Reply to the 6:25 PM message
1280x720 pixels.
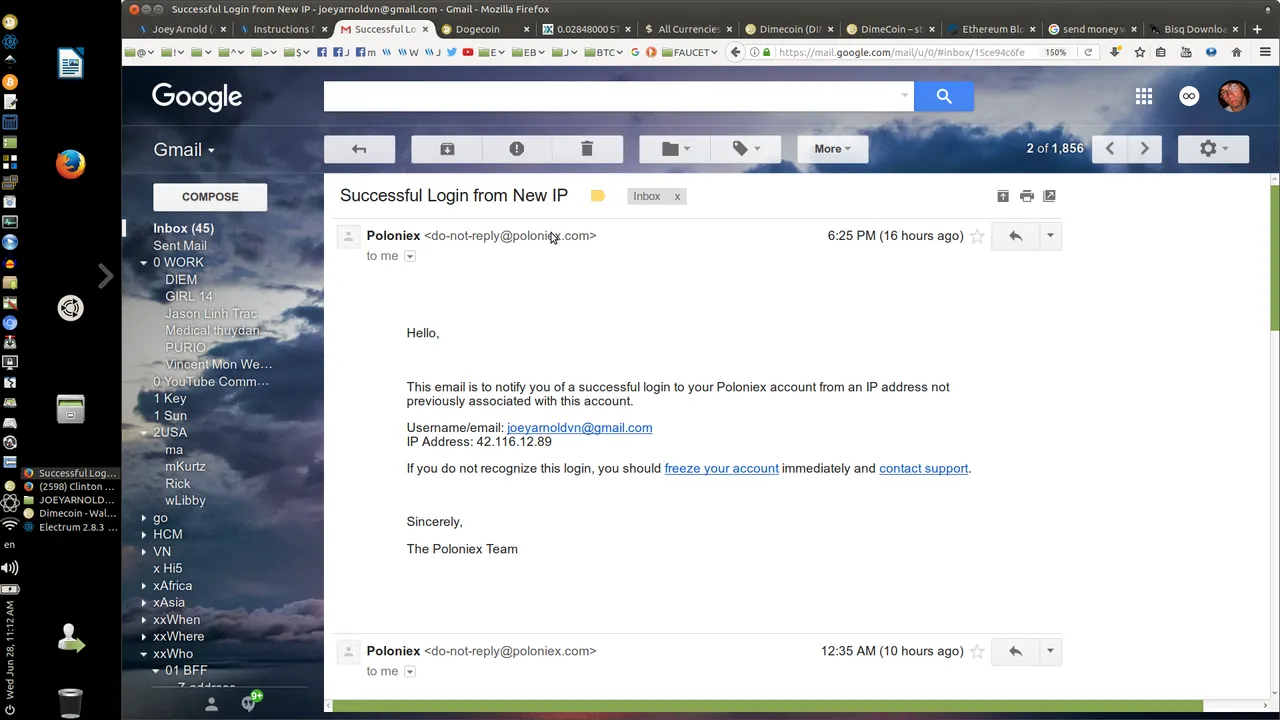point(1015,236)
